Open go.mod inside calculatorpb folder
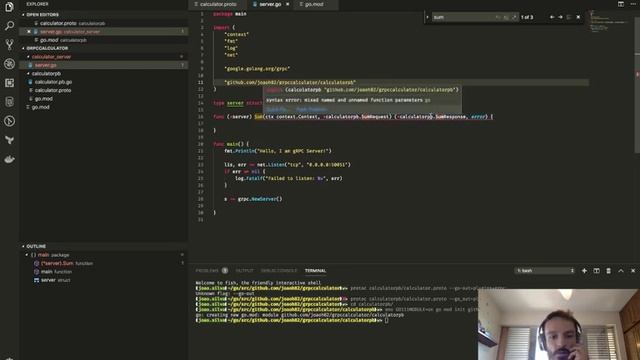The image size is (640, 360). [104, 99]
